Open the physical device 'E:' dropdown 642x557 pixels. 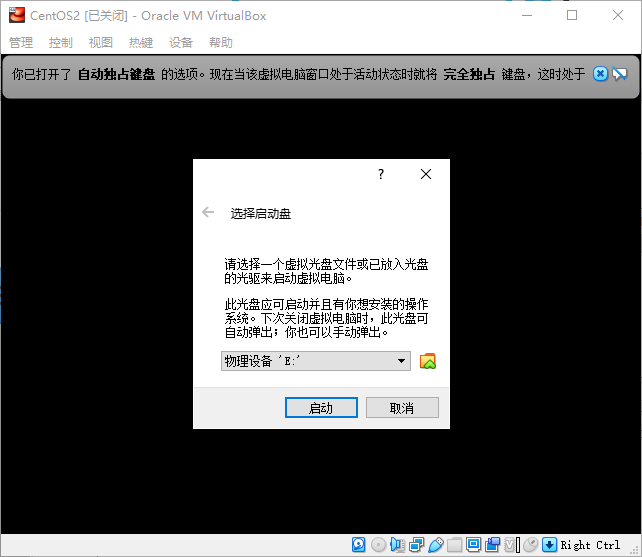[x=316, y=361]
